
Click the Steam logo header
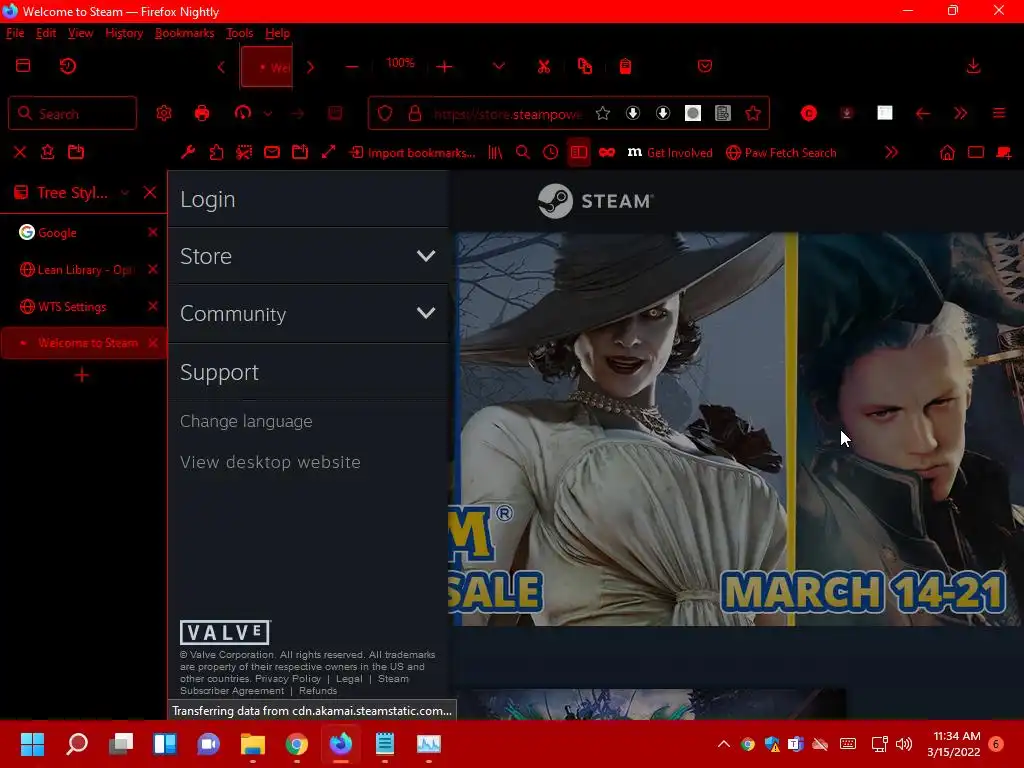pyautogui.click(x=595, y=200)
